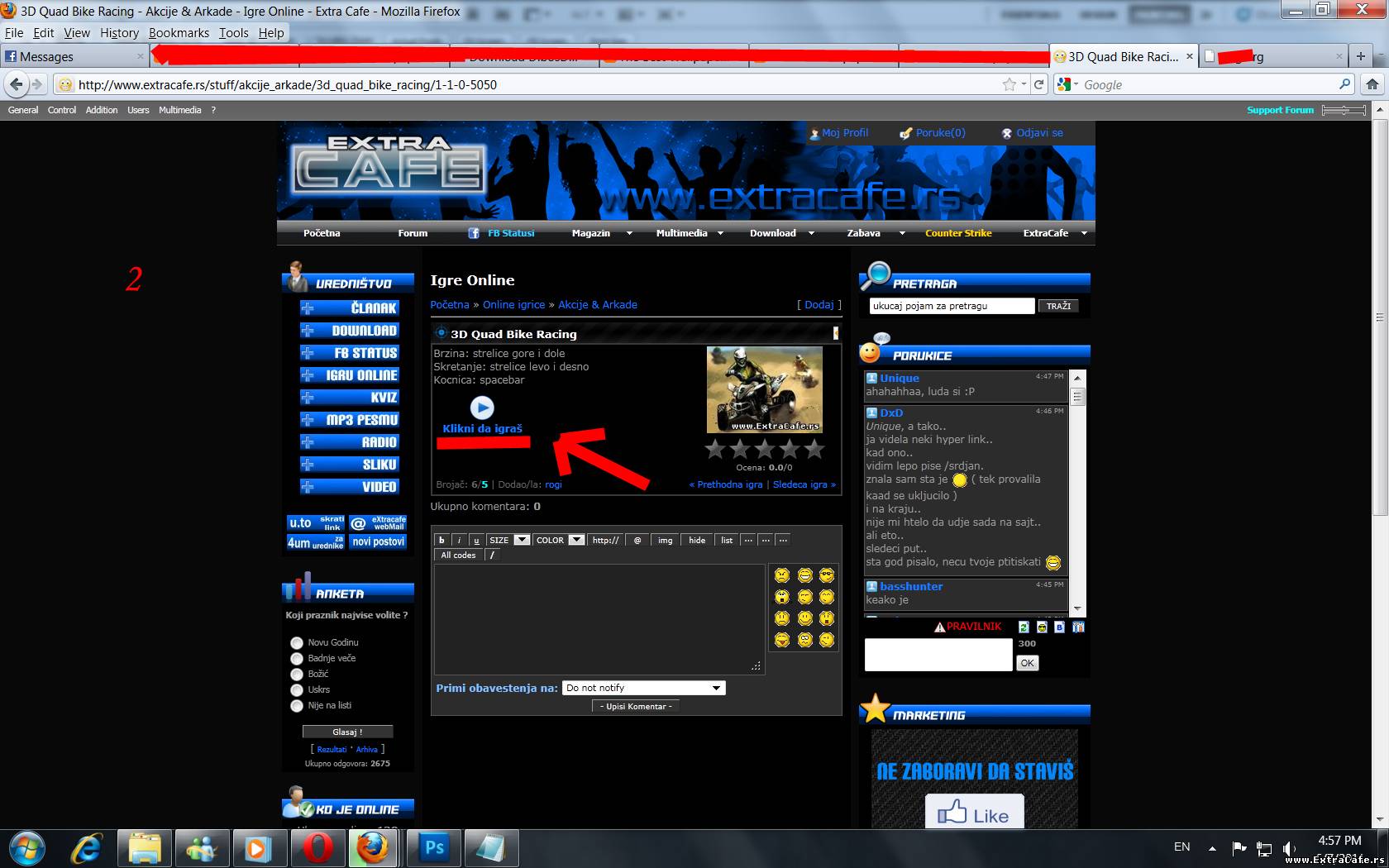Viewport: 1389px width, 868px height.
Task: Click the volume speaker icon in the tray
Action: click(1289, 847)
